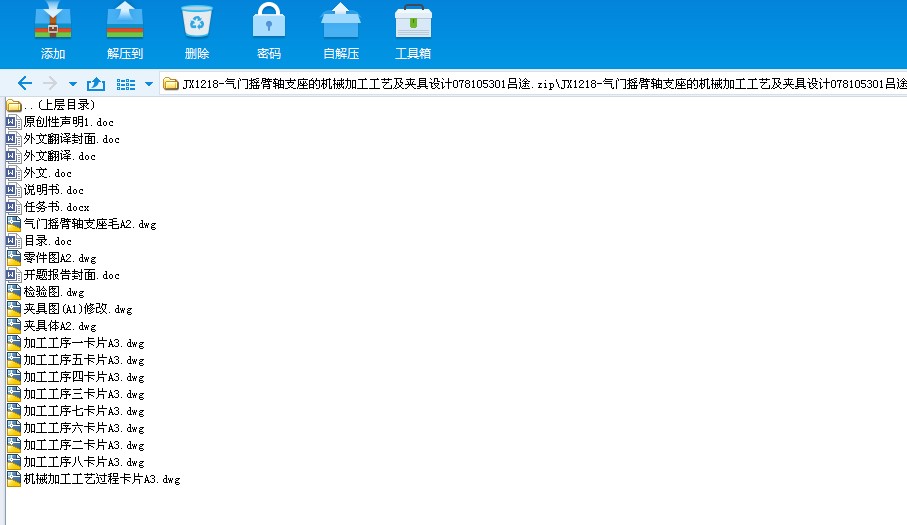Click the Word icon beside 任务书.docx
The height and width of the screenshot is (525, 907).
[x=14, y=207]
